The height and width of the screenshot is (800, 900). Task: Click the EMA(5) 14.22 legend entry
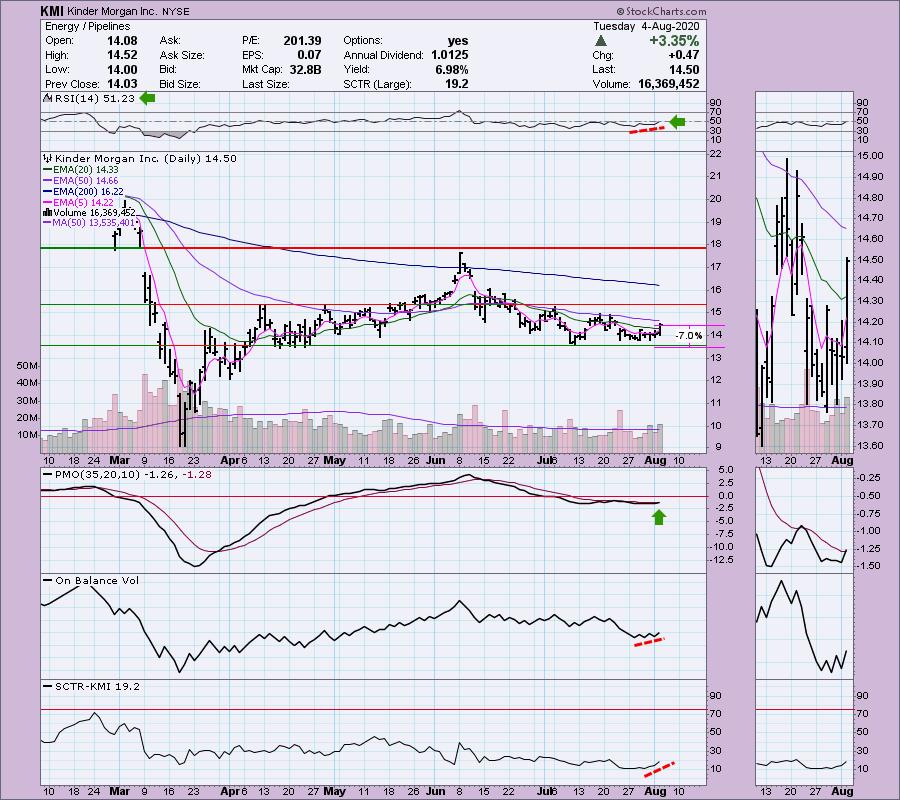pyautogui.click(x=79, y=203)
